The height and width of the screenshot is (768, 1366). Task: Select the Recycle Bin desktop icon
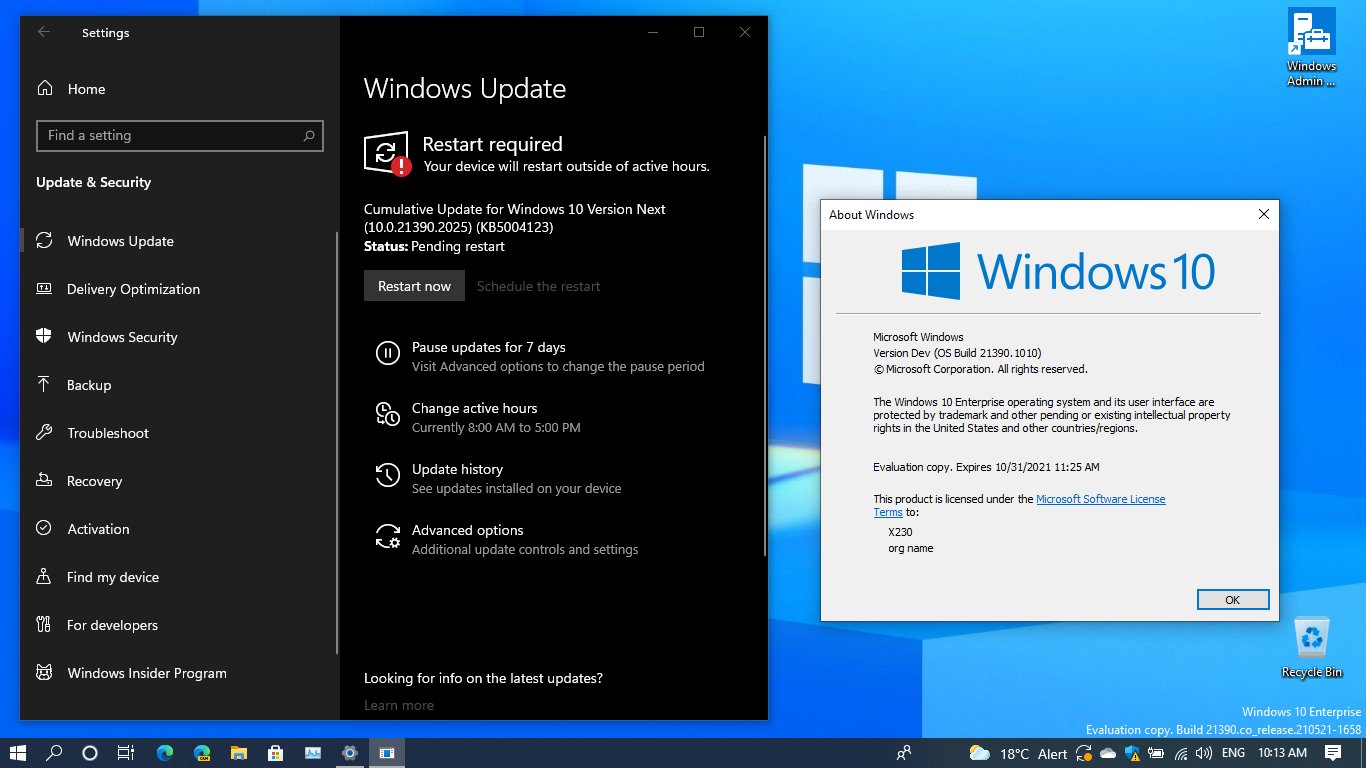point(1311,648)
